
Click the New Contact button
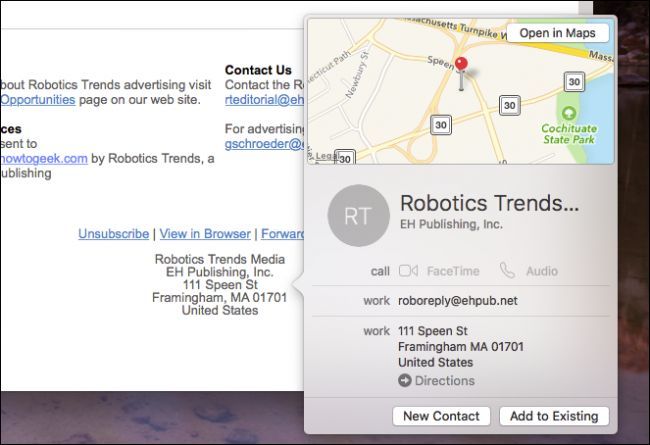[x=441, y=416]
